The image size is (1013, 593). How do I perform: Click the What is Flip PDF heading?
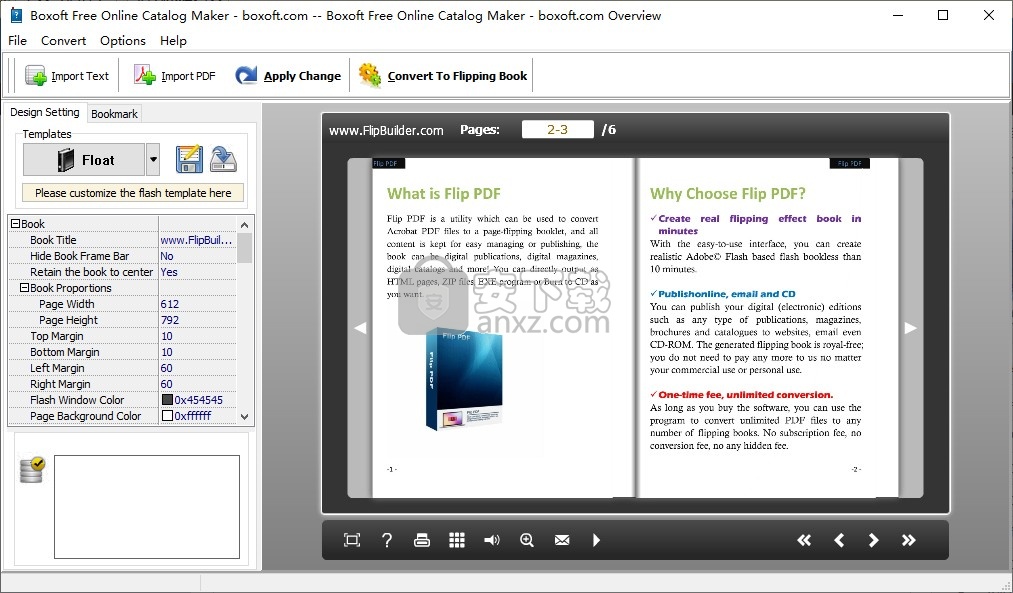[444, 194]
